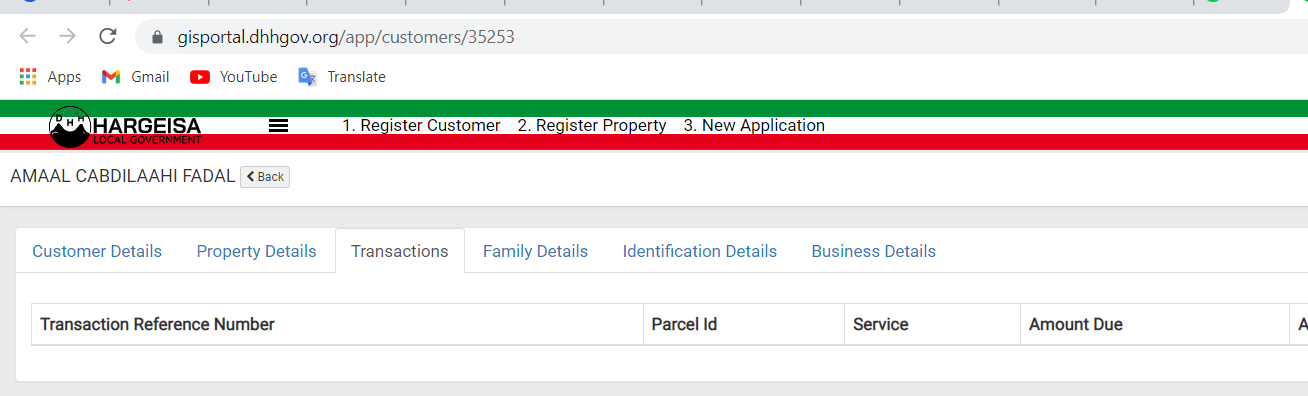This screenshot has width=1308, height=396.
Task: Switch to Customer Details tab
Action: coord(97,251)
